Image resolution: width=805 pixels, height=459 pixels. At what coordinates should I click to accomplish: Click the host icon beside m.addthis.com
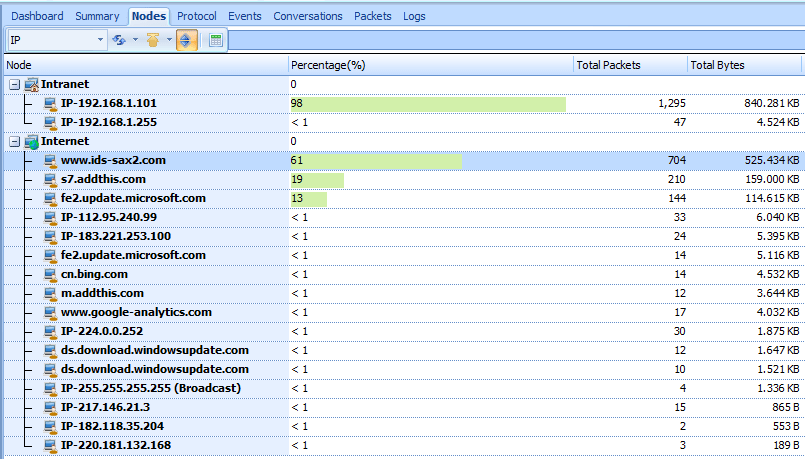click(50, 294)
